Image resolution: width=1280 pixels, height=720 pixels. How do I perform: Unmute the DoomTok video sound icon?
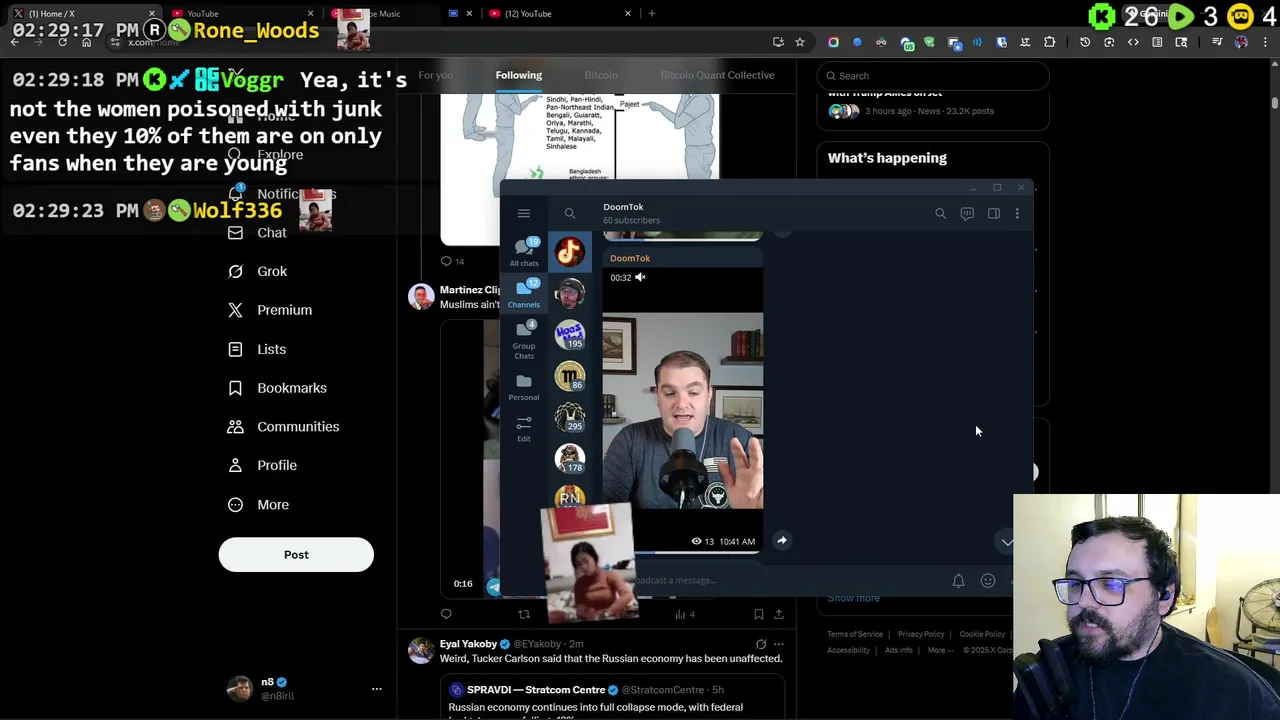coord(640,277)
